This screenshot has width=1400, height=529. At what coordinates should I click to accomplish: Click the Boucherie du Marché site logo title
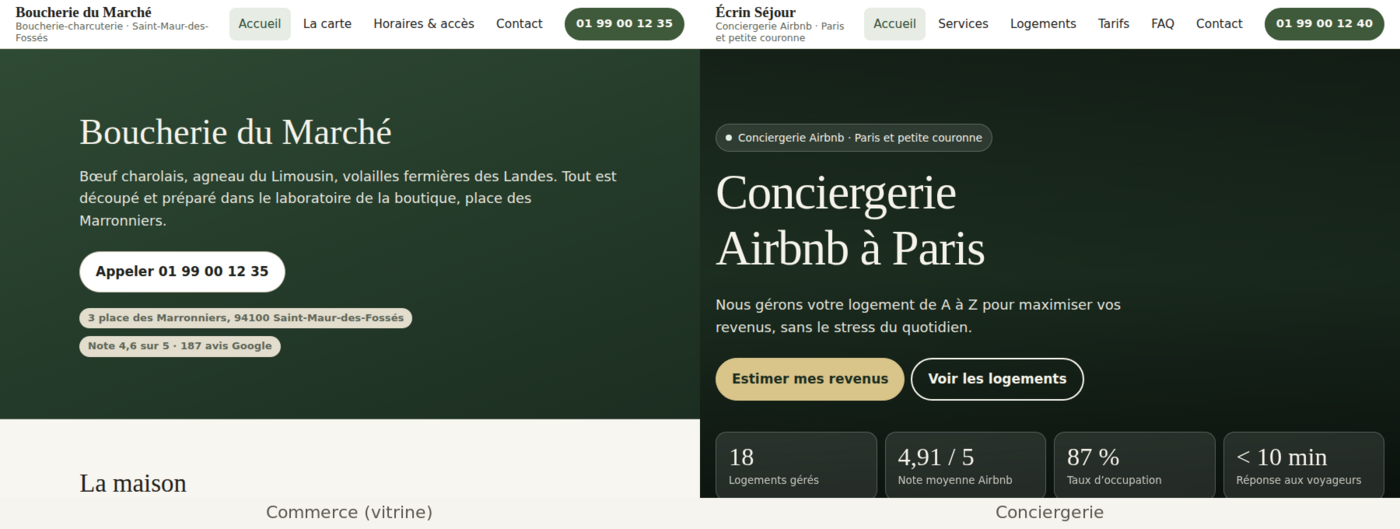click(x=84, y=12)
